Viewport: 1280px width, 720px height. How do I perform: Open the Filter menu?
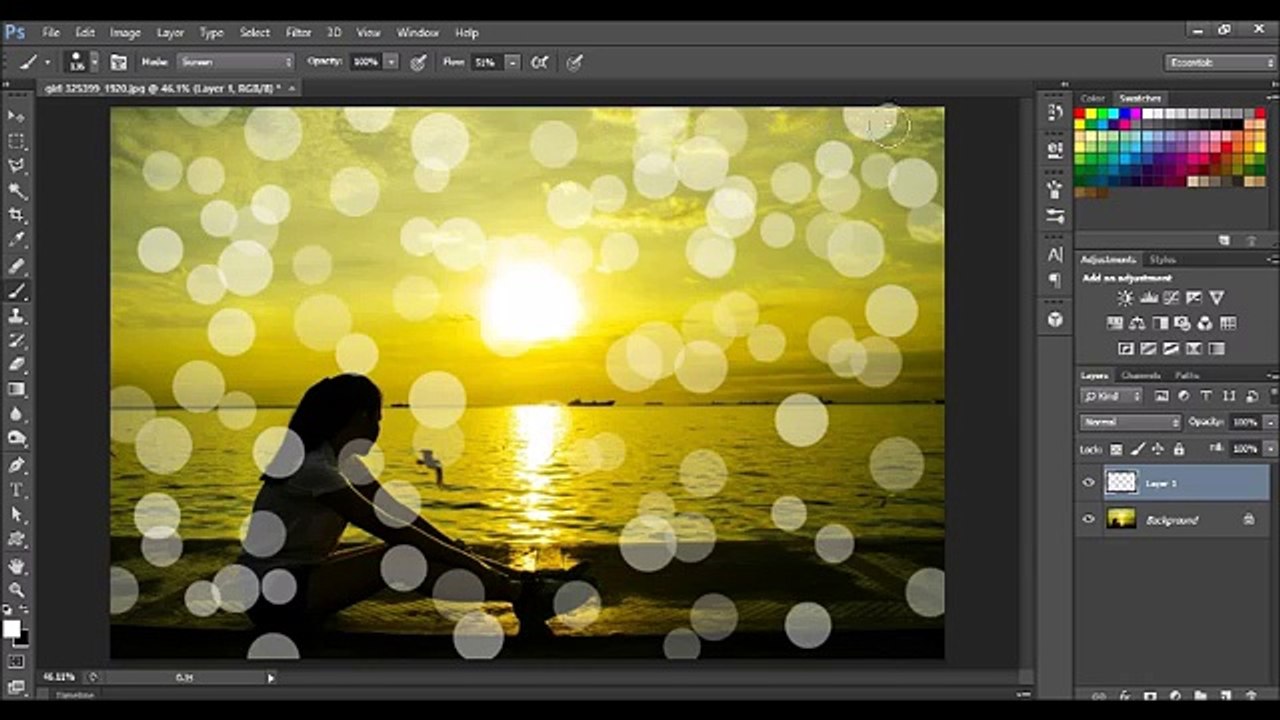coord(299,32)
